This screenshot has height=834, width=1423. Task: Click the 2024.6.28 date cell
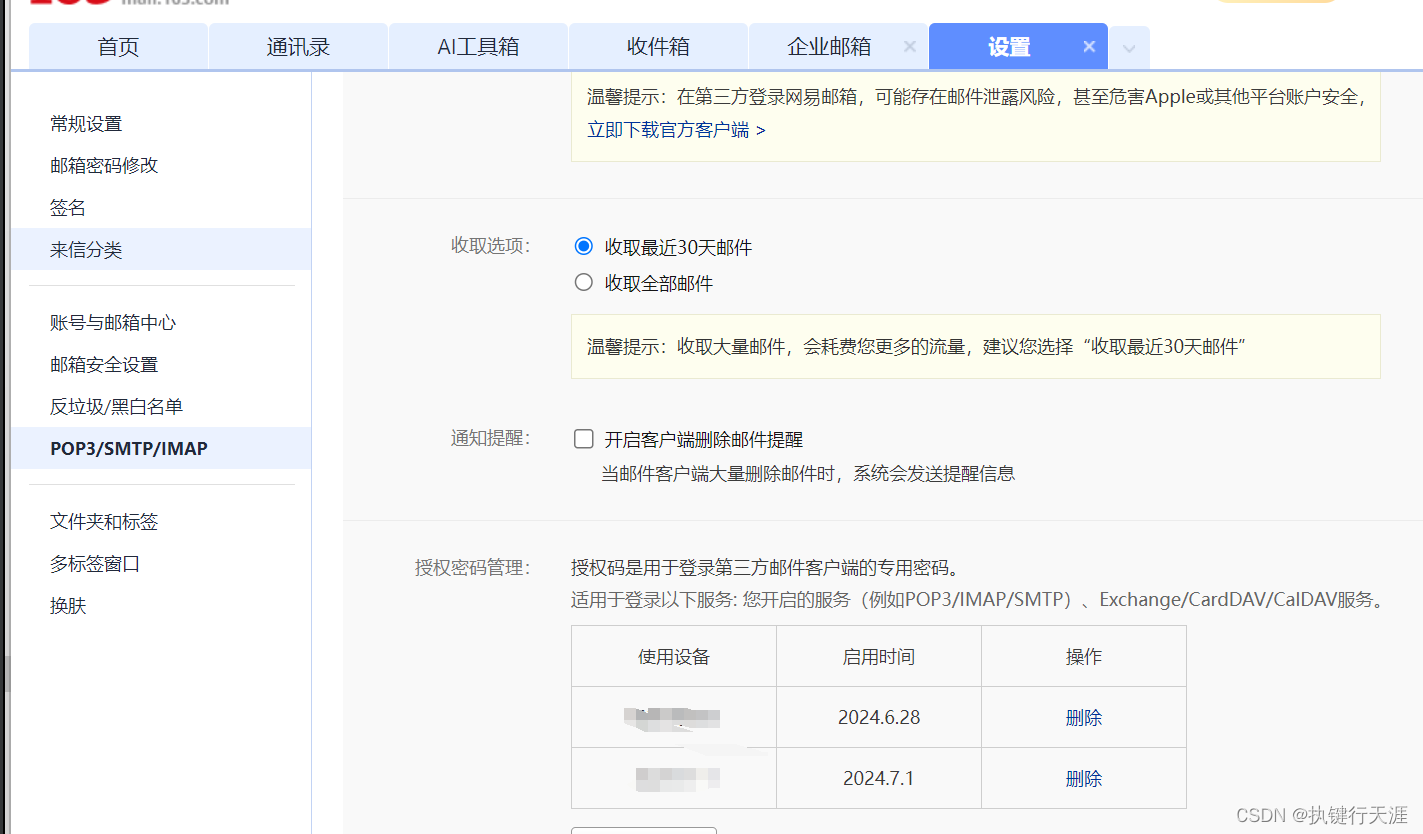coord(879,717)
